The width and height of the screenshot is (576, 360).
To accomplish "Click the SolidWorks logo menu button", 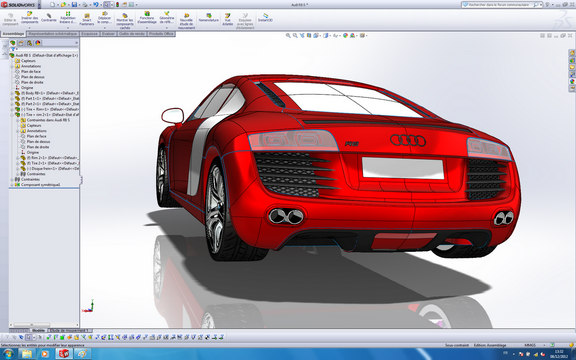I will (19, 4).
